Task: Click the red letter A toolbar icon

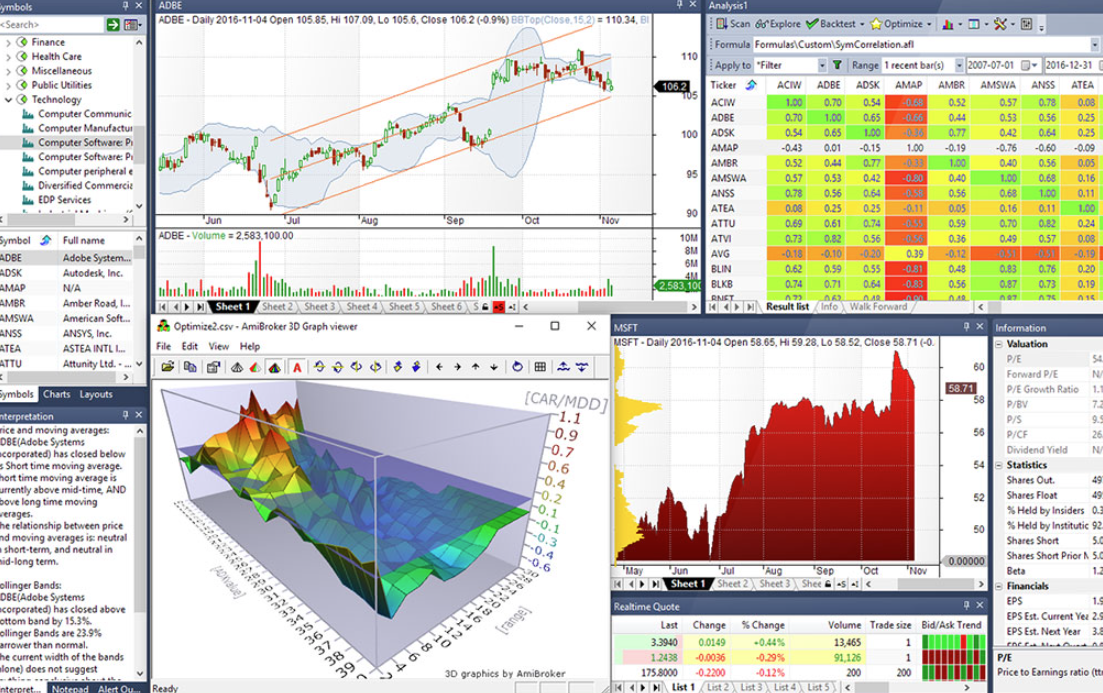Action: (x=297, y=367)
